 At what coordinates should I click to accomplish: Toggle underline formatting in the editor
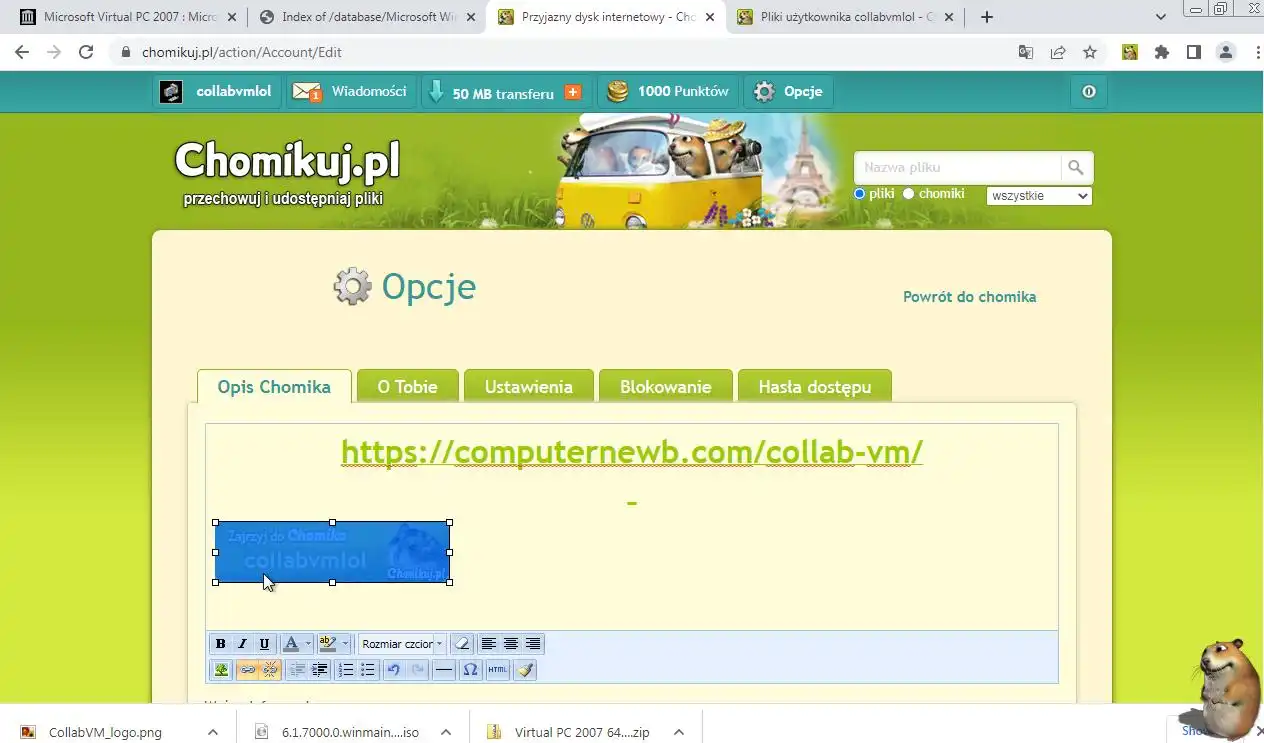(x=264, y=644)
